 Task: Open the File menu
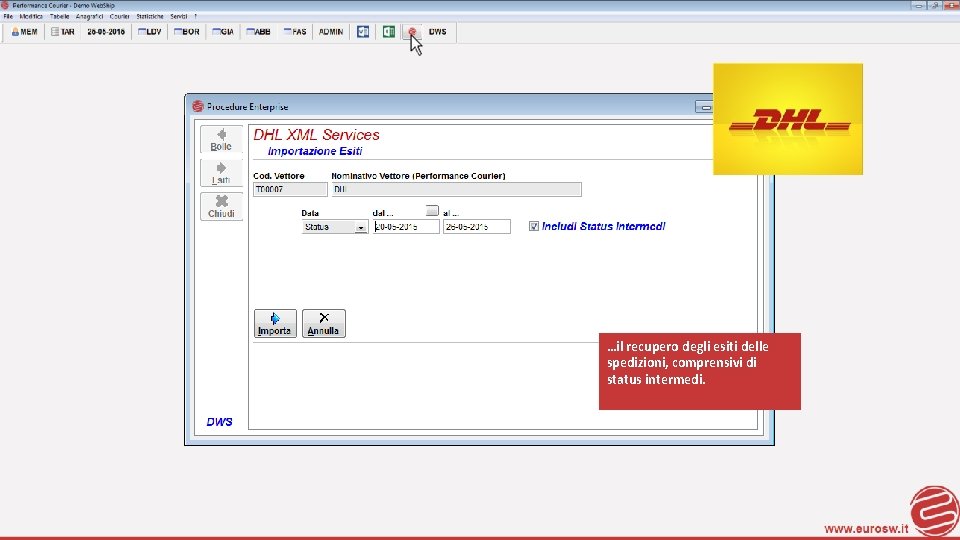coord(8,17)
